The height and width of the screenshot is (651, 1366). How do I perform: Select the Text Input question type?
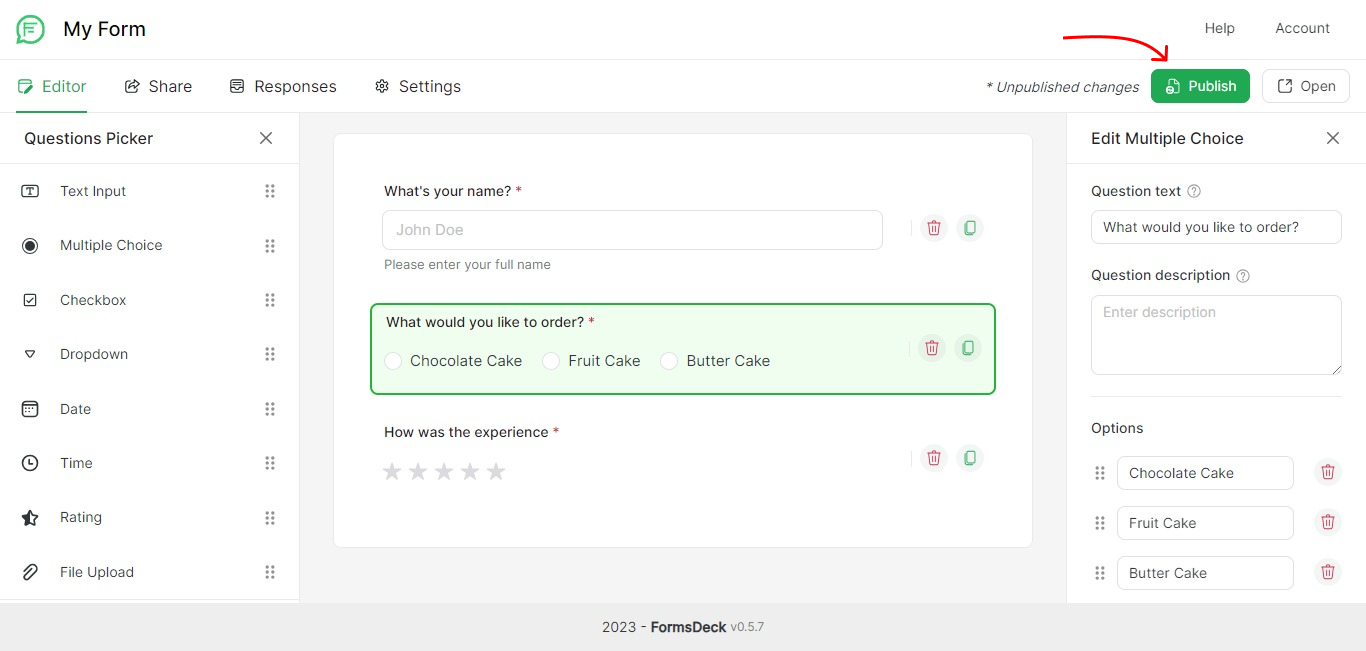click(x=92, y=190)
